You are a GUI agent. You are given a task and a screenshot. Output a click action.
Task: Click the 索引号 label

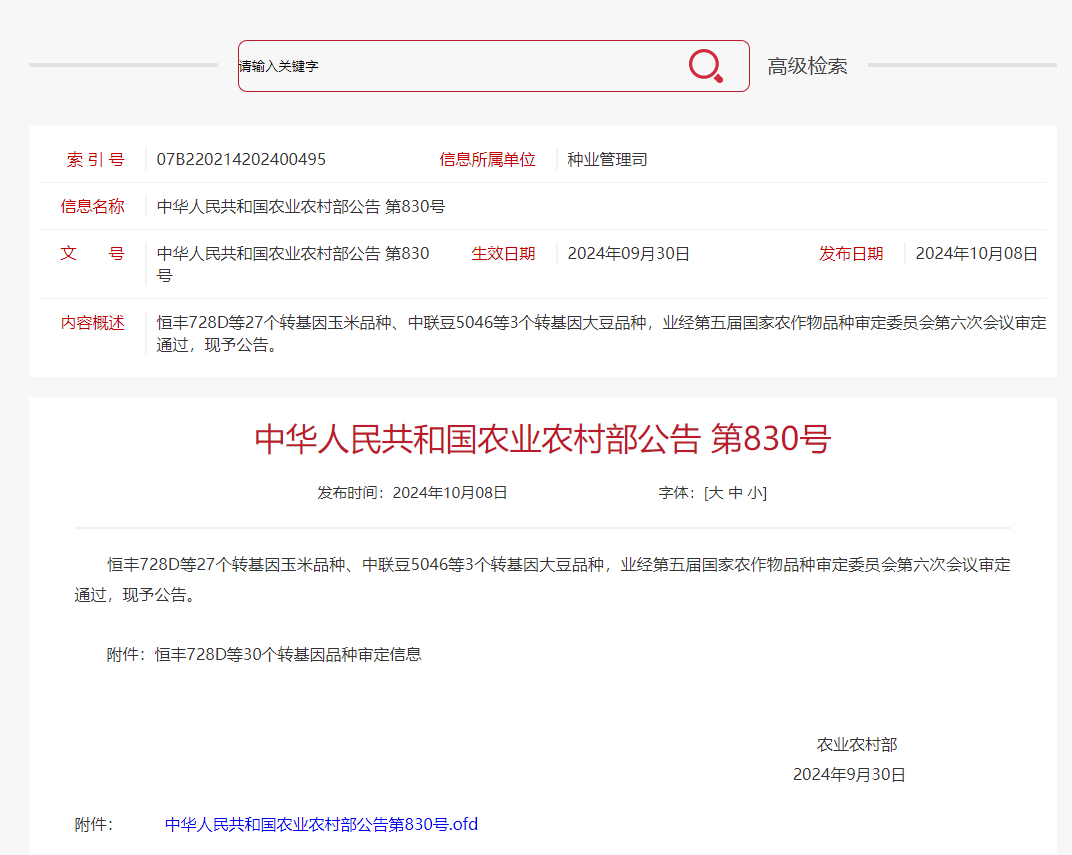click(x=95, y=159)
